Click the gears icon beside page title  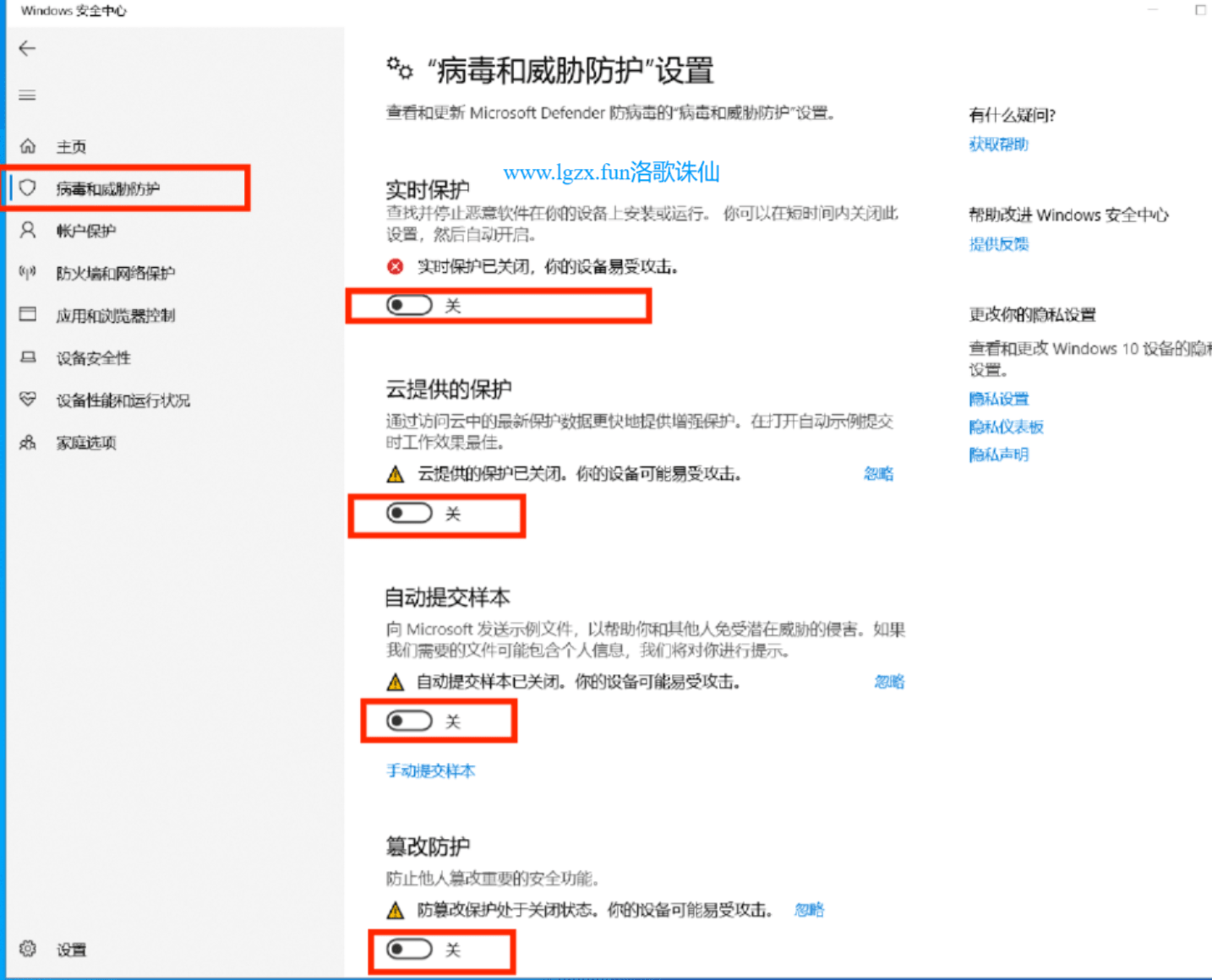tap(400, 68)
